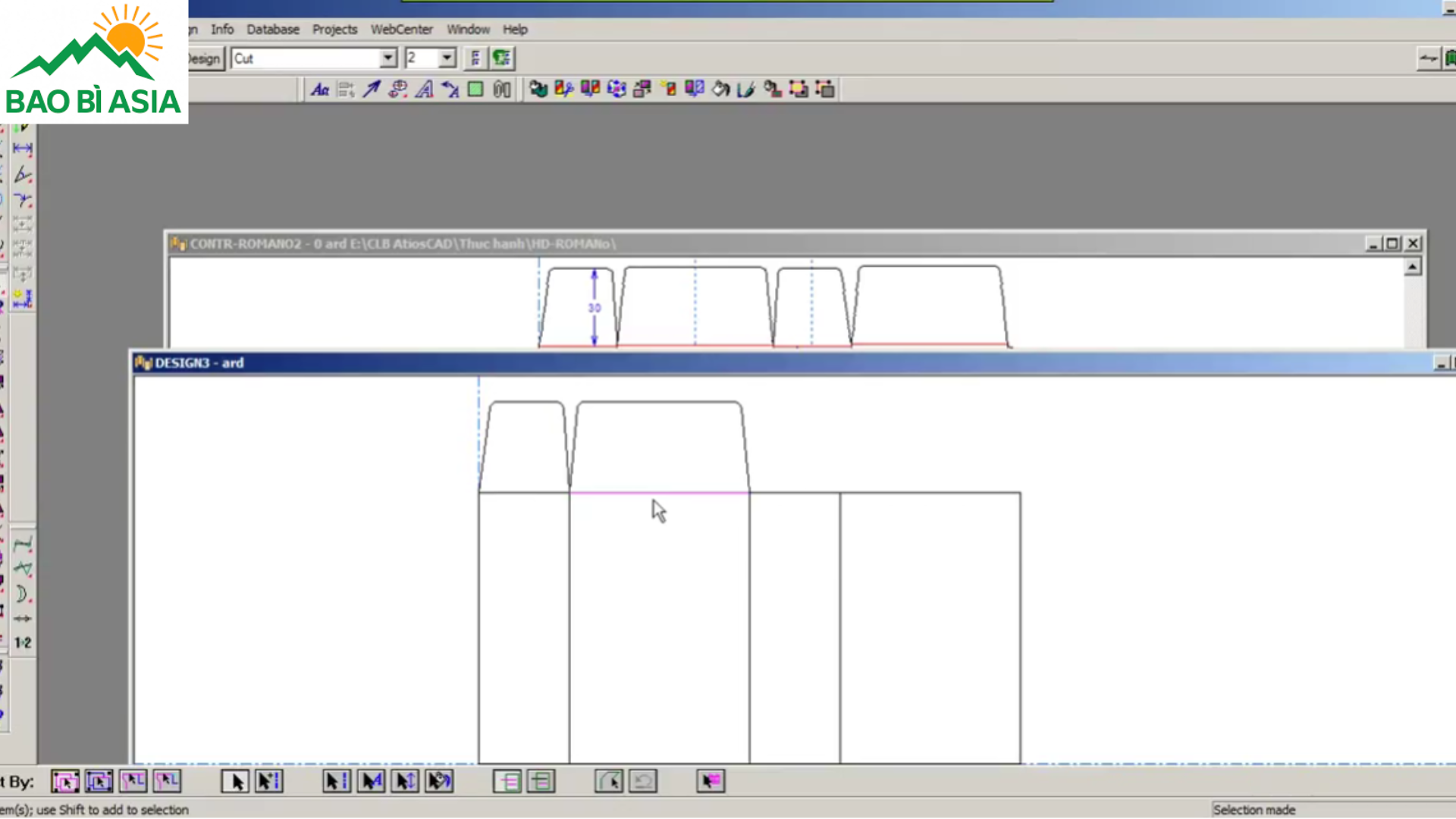The height and width of the screenshot is (819, 1456).
Task: Click scroll up arrow of CONTR-ROMANO2 window
Action: (x=1412, y=267)
